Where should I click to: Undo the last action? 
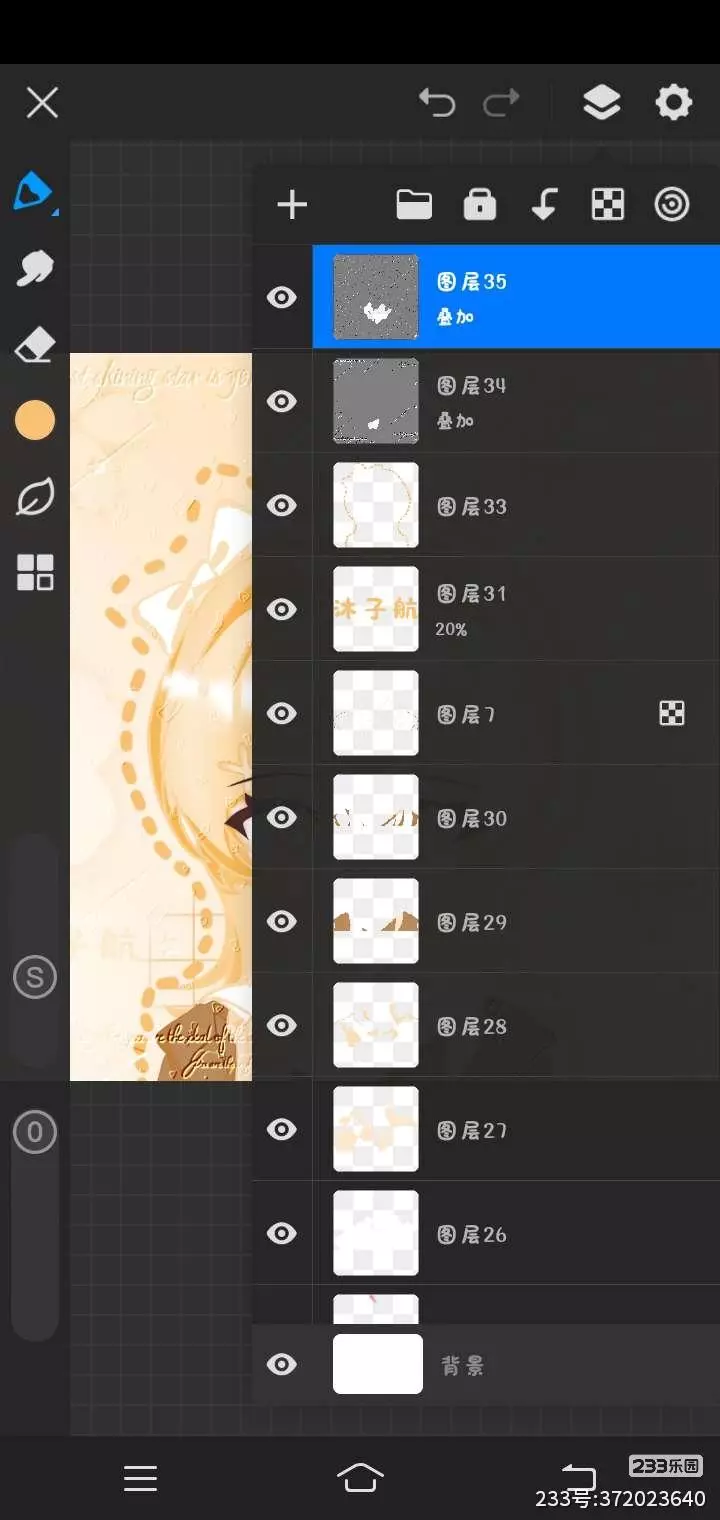(437, 102)
